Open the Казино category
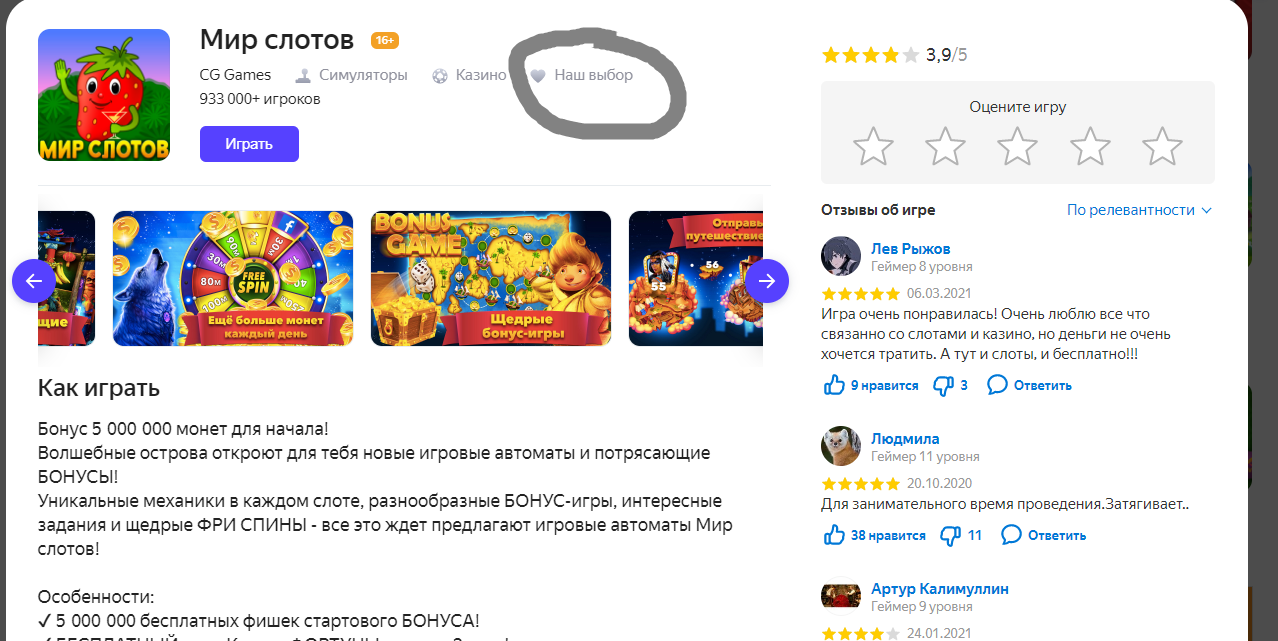 (469, 75)
